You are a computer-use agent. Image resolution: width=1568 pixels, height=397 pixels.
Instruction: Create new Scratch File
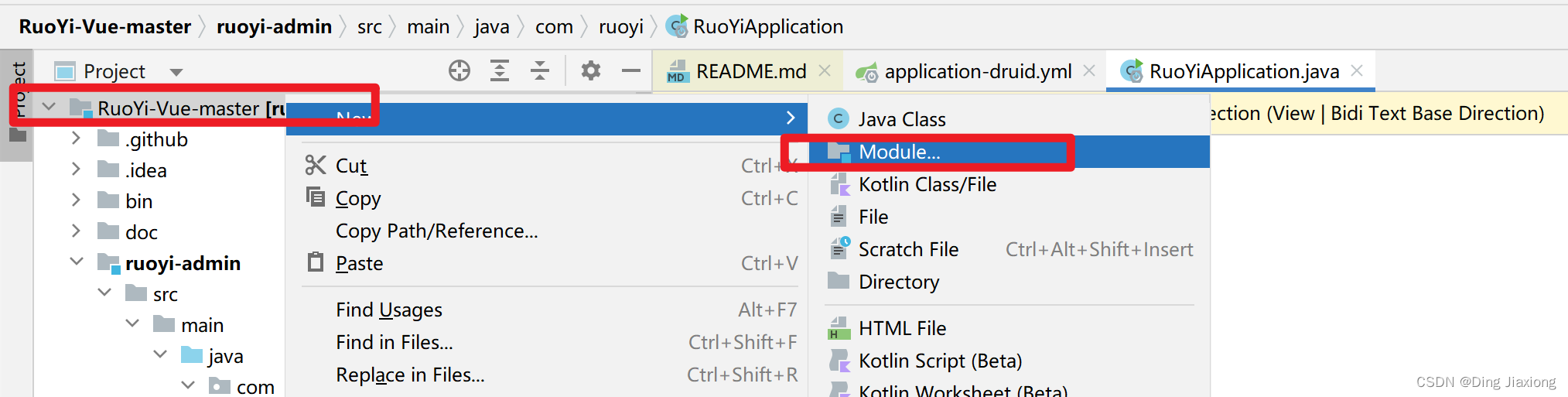click(x=1009, y=249)
